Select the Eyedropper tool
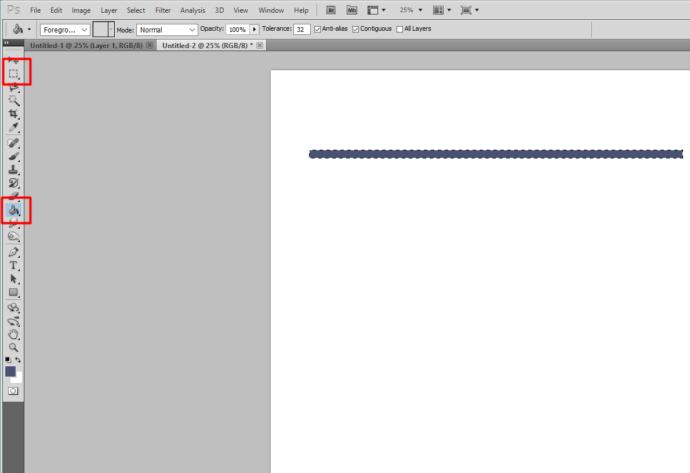The height and width of the screenshot is (473, 690). coord(13,128)
